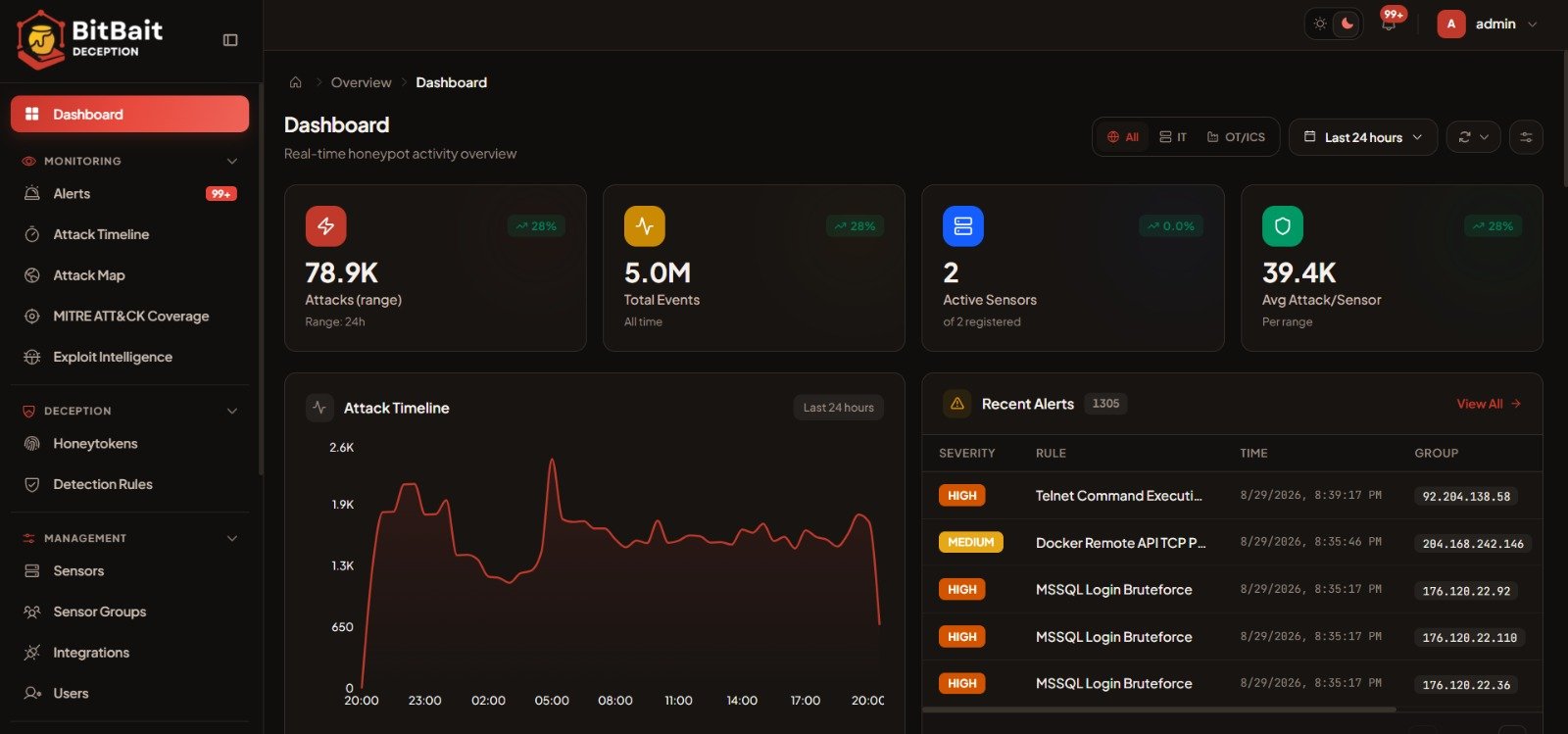Click the 05:00 peak on attack chart
The width and height of the screenshot is (1568, 734).
(553, 461)
